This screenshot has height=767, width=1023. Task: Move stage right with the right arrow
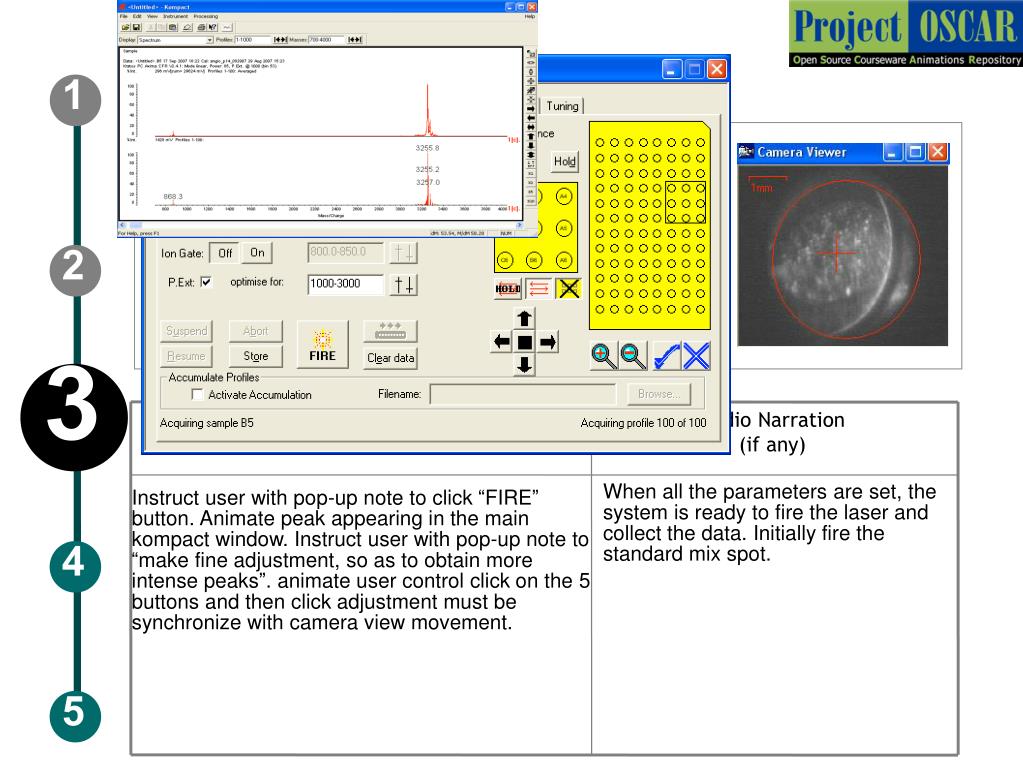[548, 342]
